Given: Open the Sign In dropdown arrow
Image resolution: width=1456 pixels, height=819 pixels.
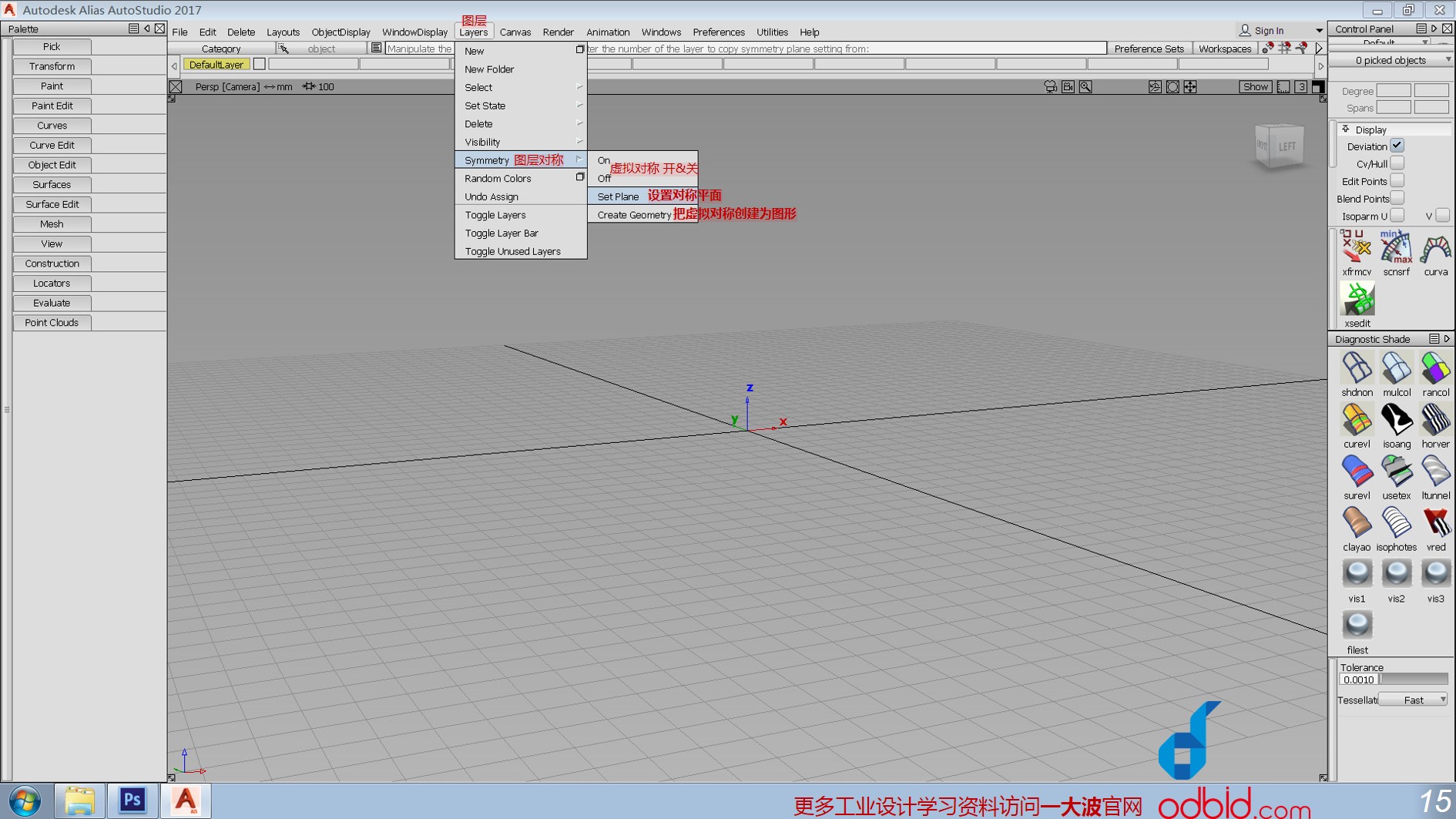Looking at the screenshot, I should (1319, 31).
